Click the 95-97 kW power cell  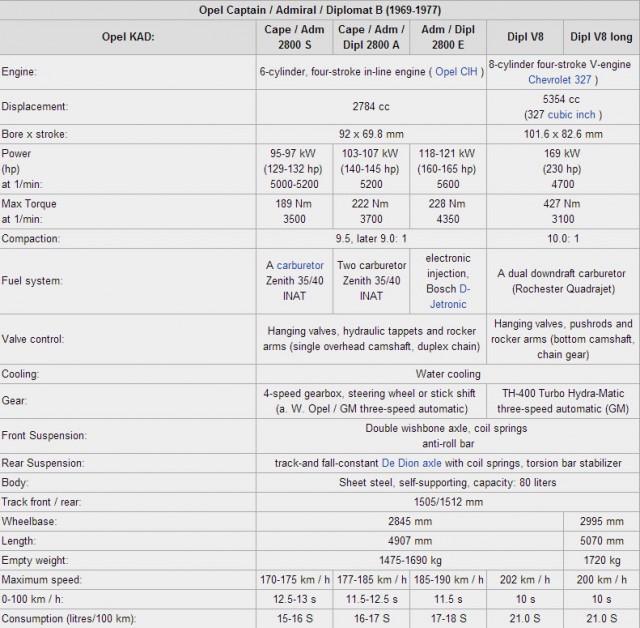point(294,169)
